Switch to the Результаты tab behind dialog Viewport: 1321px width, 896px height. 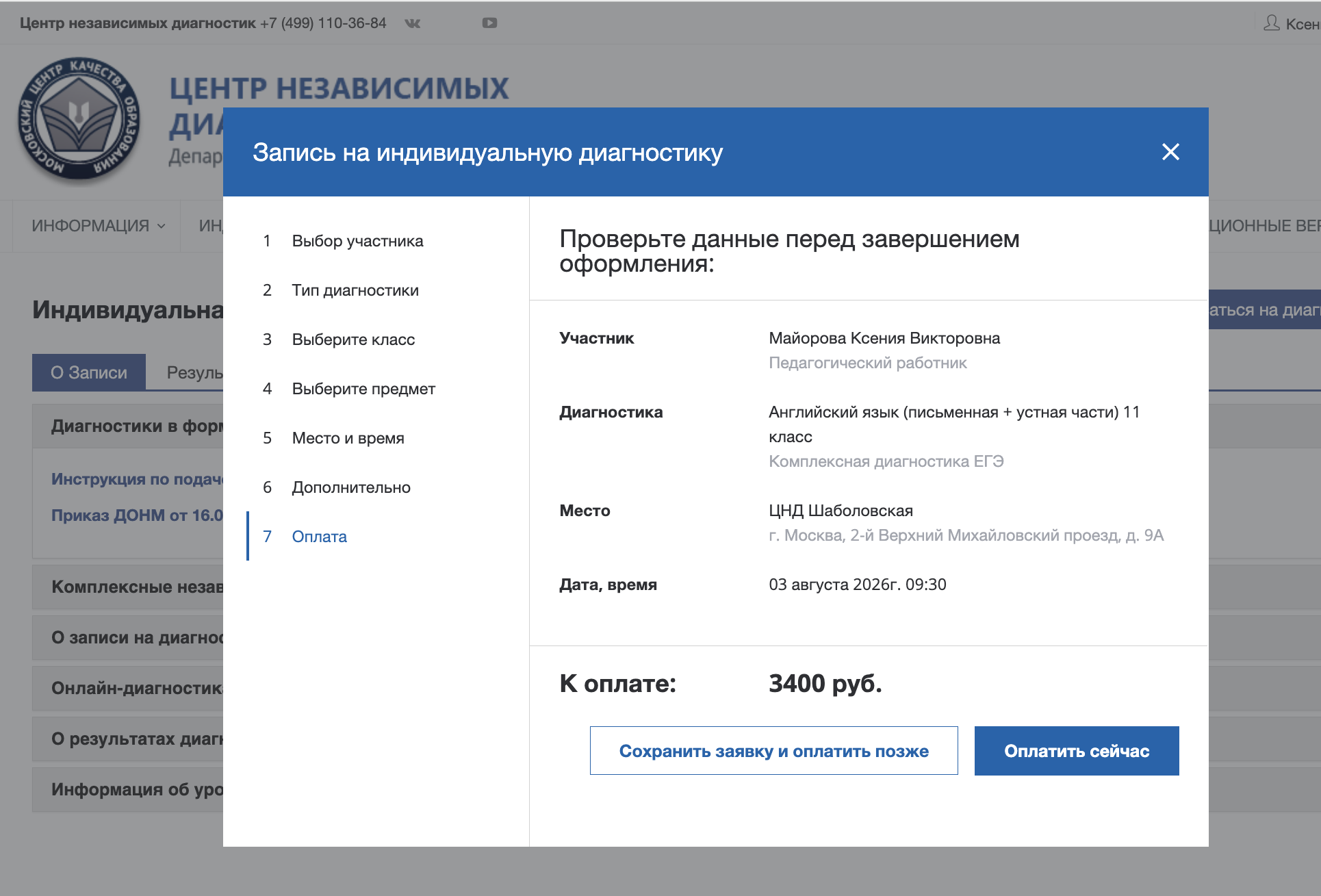pyautogui.click(x=194, y=372)
